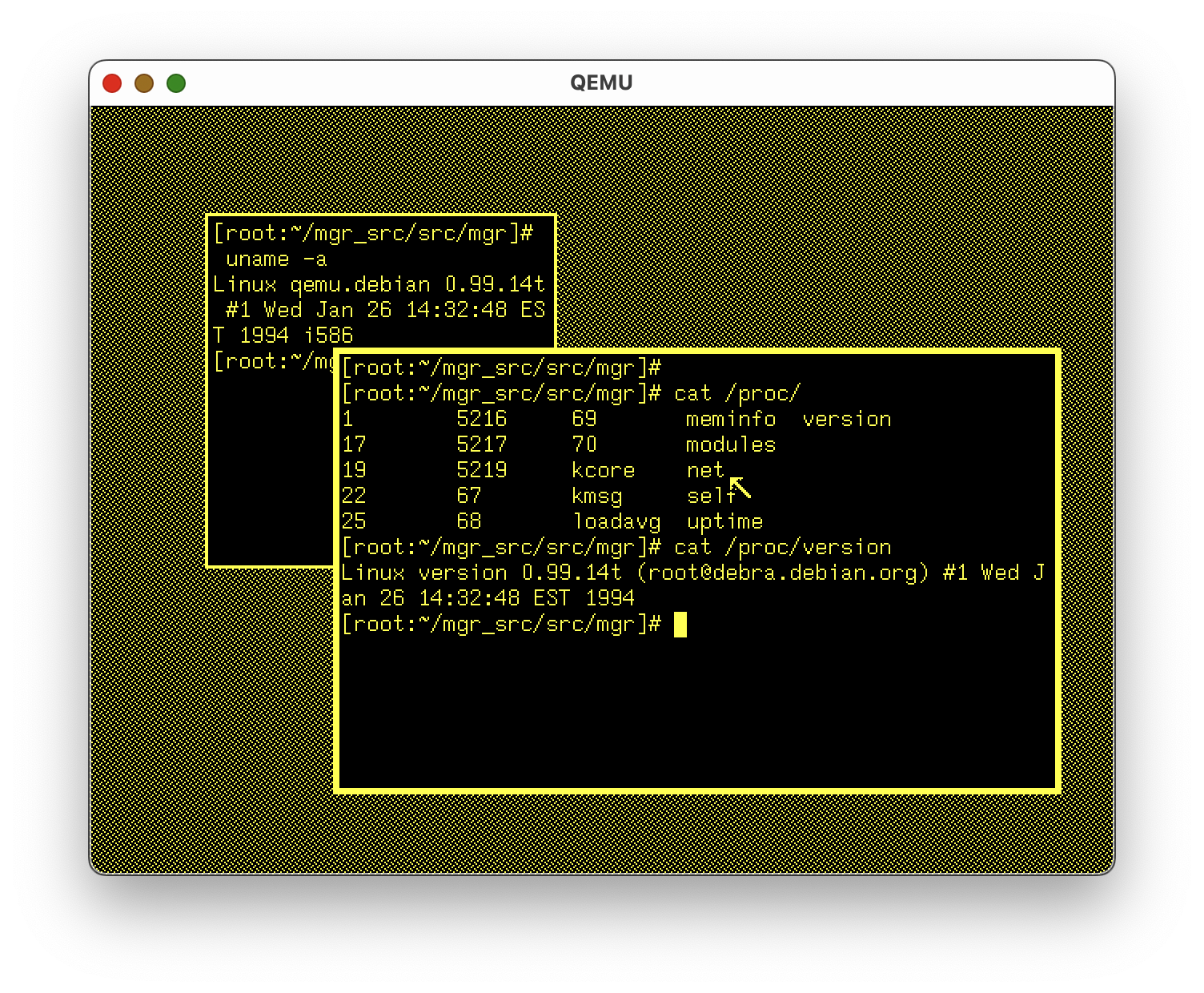Select the meminfo entry in /proc listing
The height and width of the screenshot is (993, 1204).
[x=730, y=418]
